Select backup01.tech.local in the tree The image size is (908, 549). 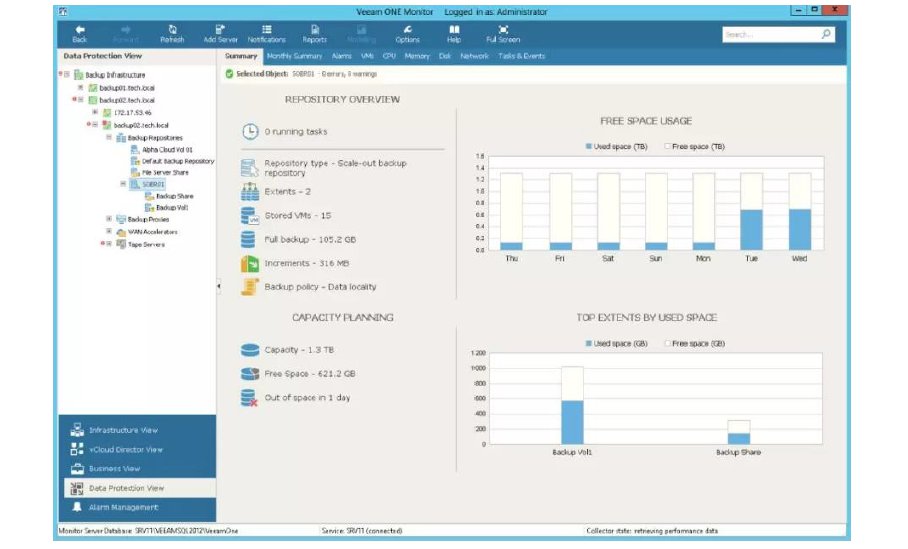(x=127, y=87)
